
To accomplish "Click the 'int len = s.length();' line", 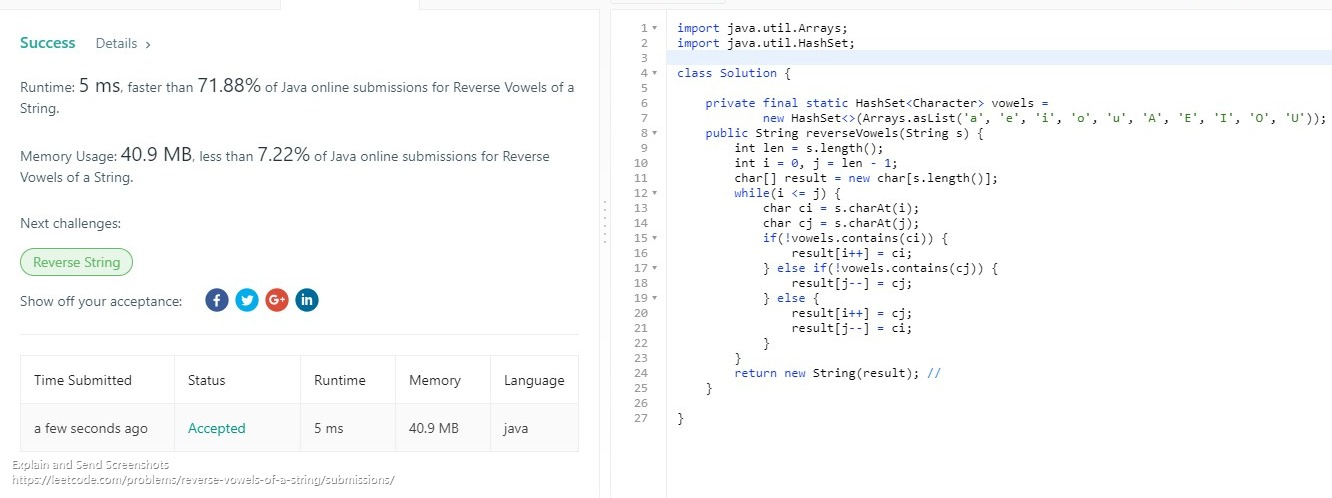I will tap(808, 147).
